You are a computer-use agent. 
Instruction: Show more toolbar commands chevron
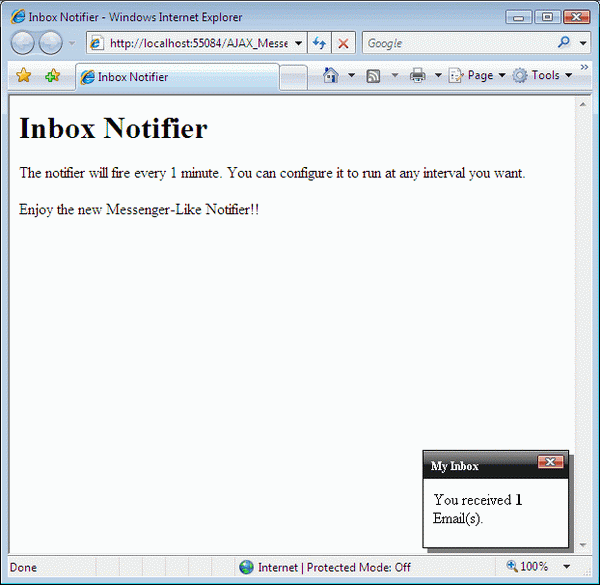tap(584, 67)
